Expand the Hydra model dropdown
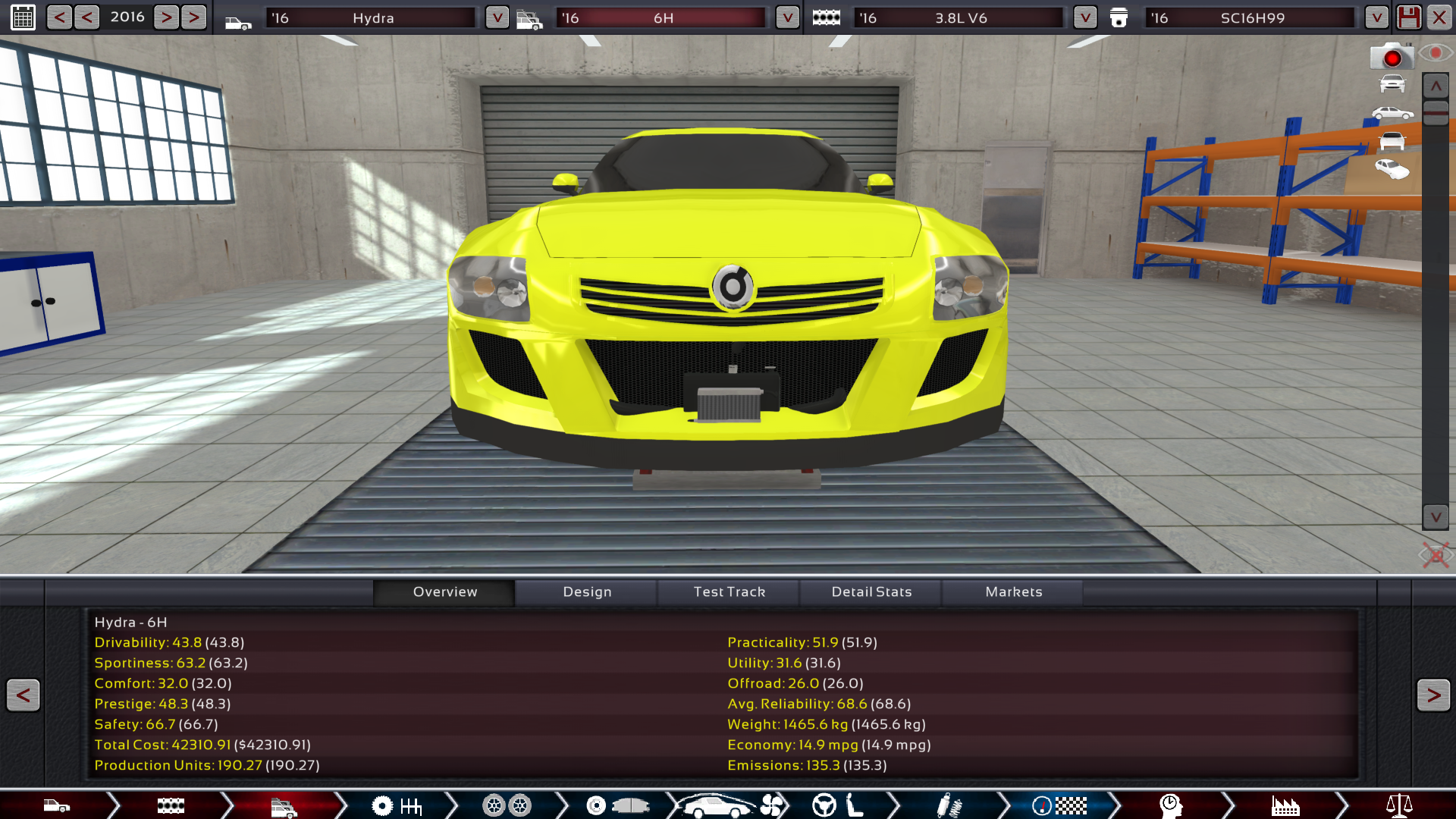The height and width of the screenshot is (819, 1456). [497, 17]
